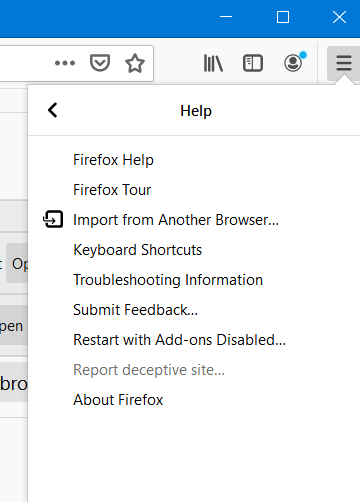The width and height of the screenshot is (360, 502).
Task: Go back using the Help panel arrow
Action: 53,110
